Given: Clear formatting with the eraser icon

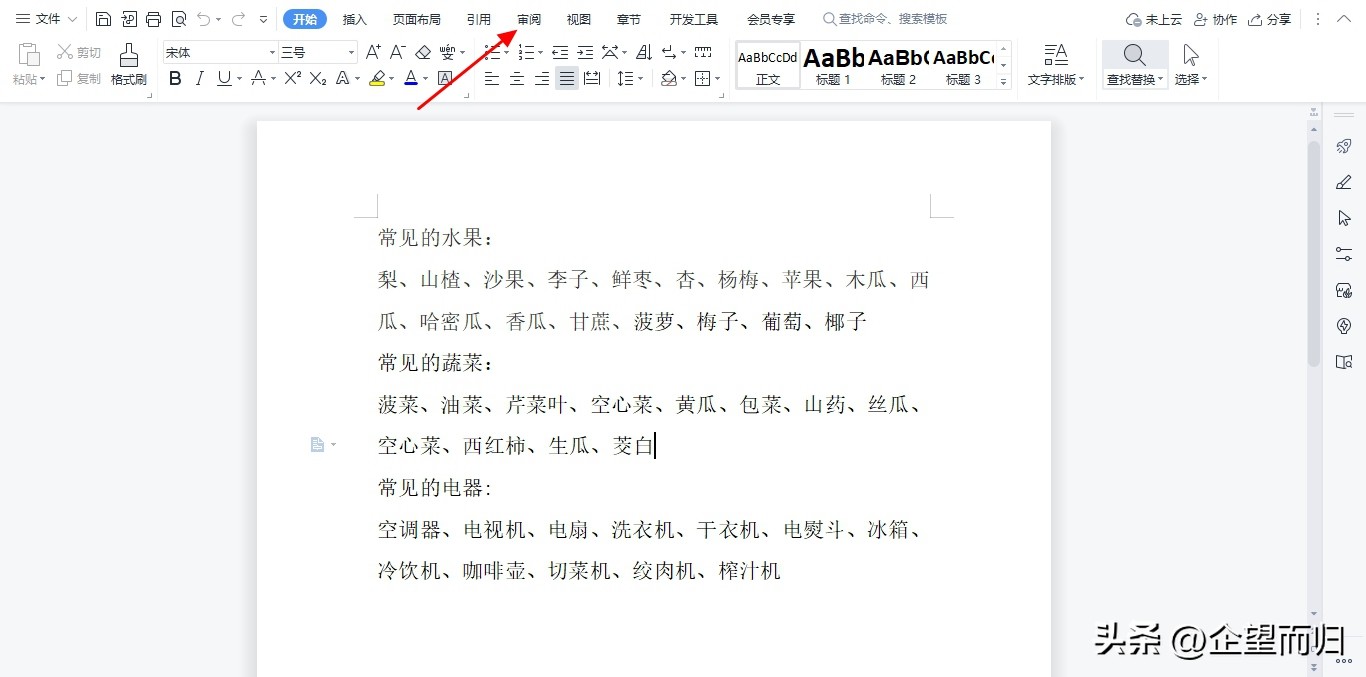Looking at the screenshot, I should [x=423, y=52].
